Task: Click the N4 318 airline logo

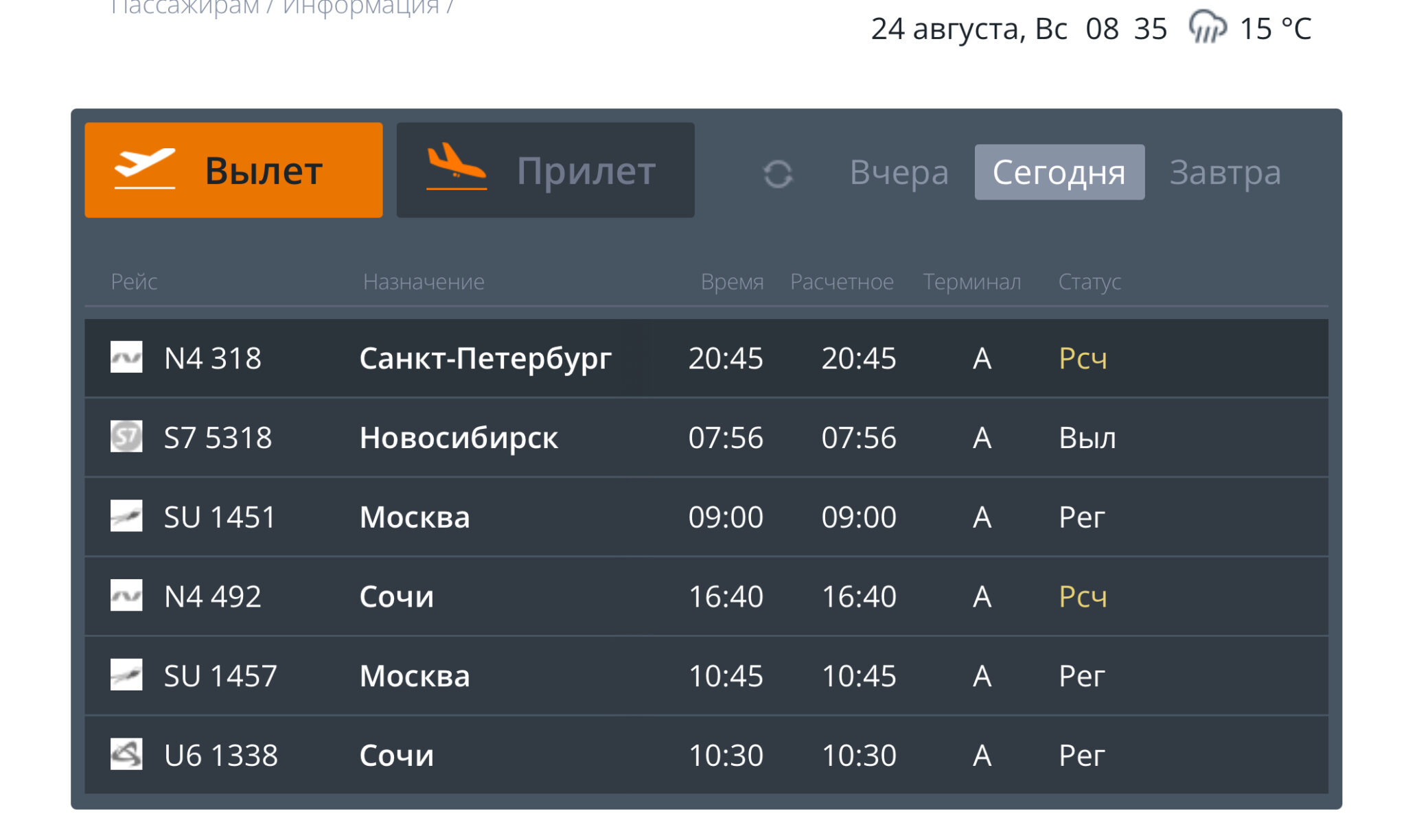Action: [x=126, y=358]
